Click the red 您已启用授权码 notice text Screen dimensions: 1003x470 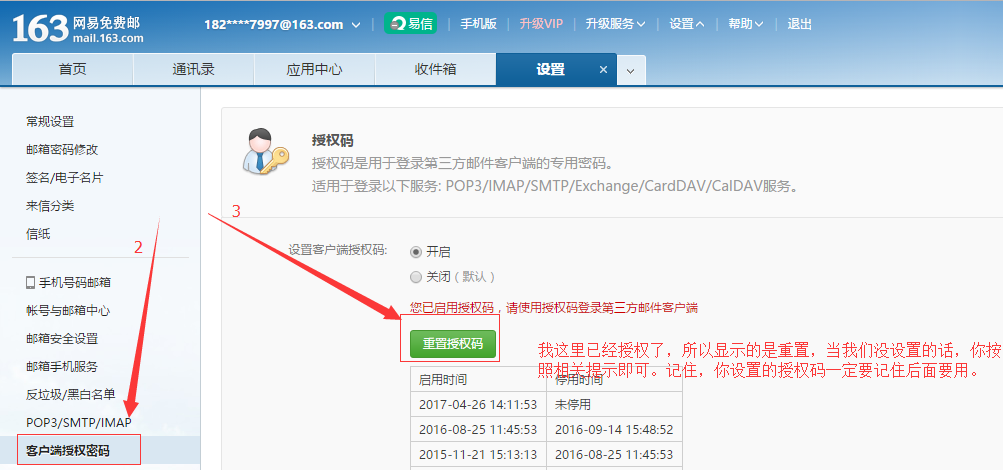coord(553,308)
